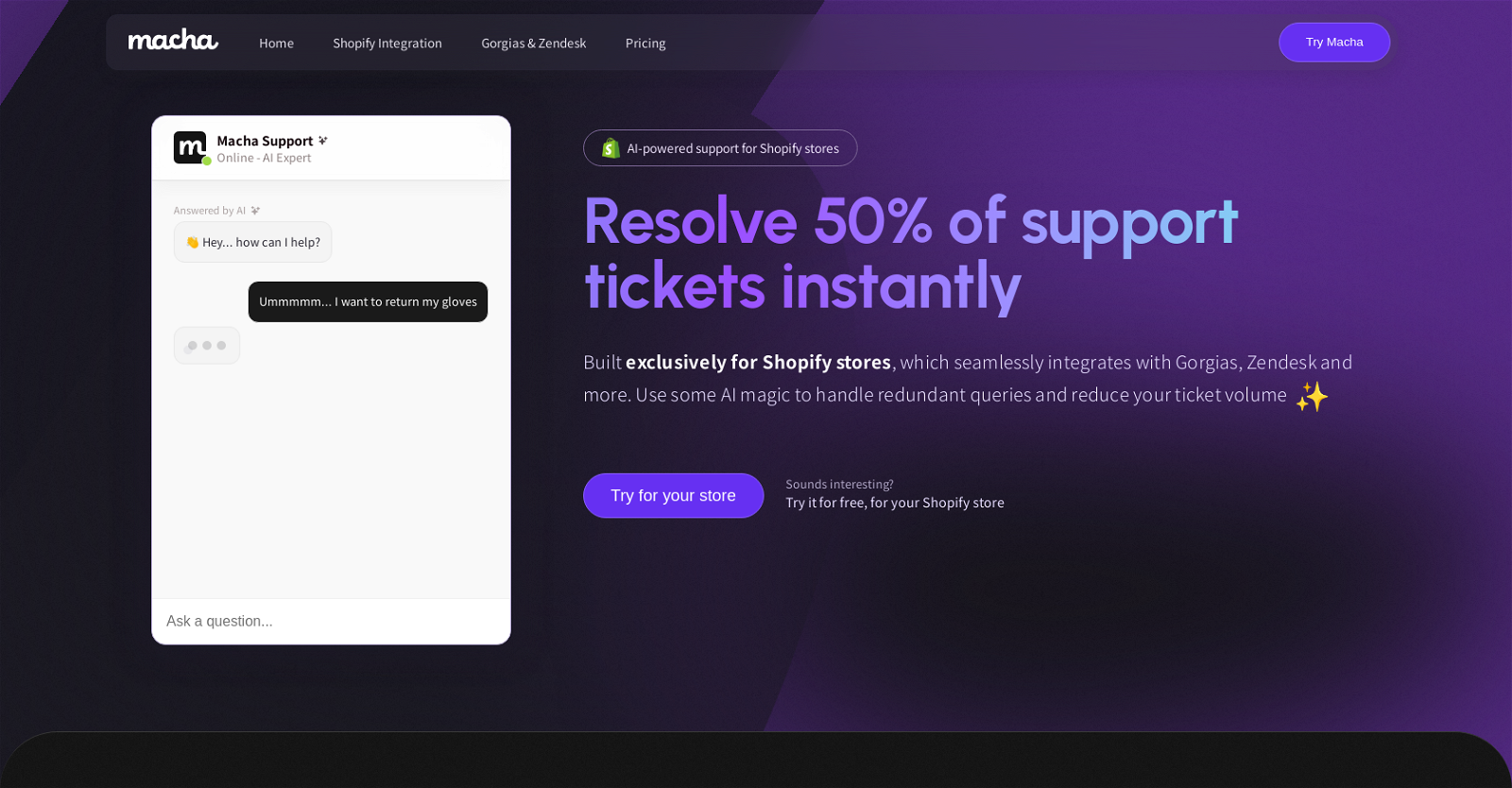This screenshot has height=788, width=1512.
Task: Click the Shopify bag icon badge
Action: tap(610, 148)
